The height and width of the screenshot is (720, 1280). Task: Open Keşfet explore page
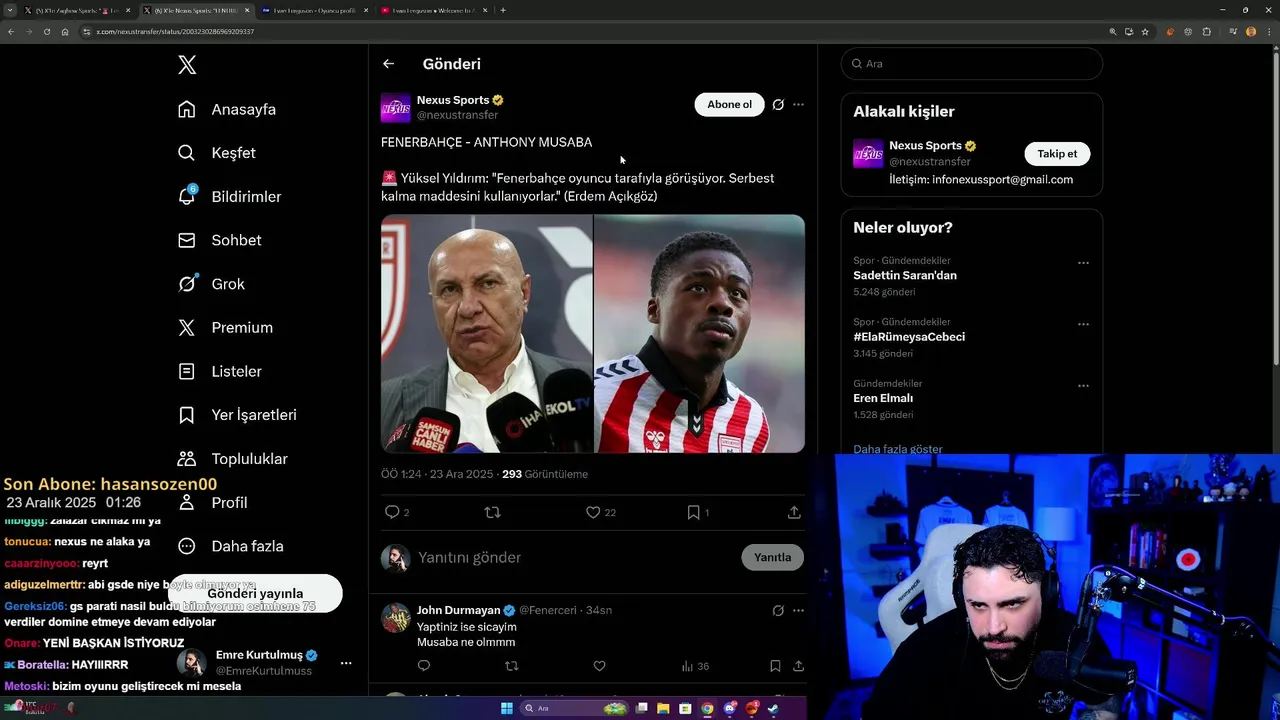click(x=216, y=153)
